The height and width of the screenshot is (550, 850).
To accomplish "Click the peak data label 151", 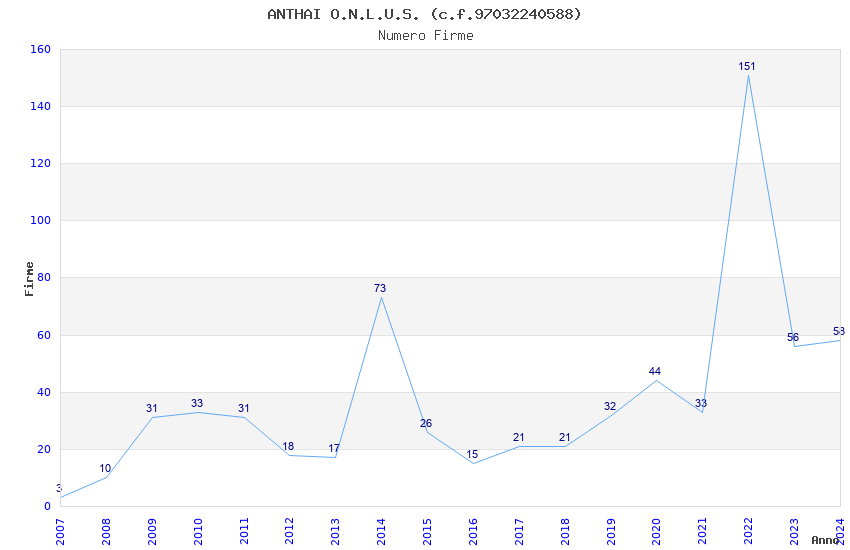I will coord(746,67).
